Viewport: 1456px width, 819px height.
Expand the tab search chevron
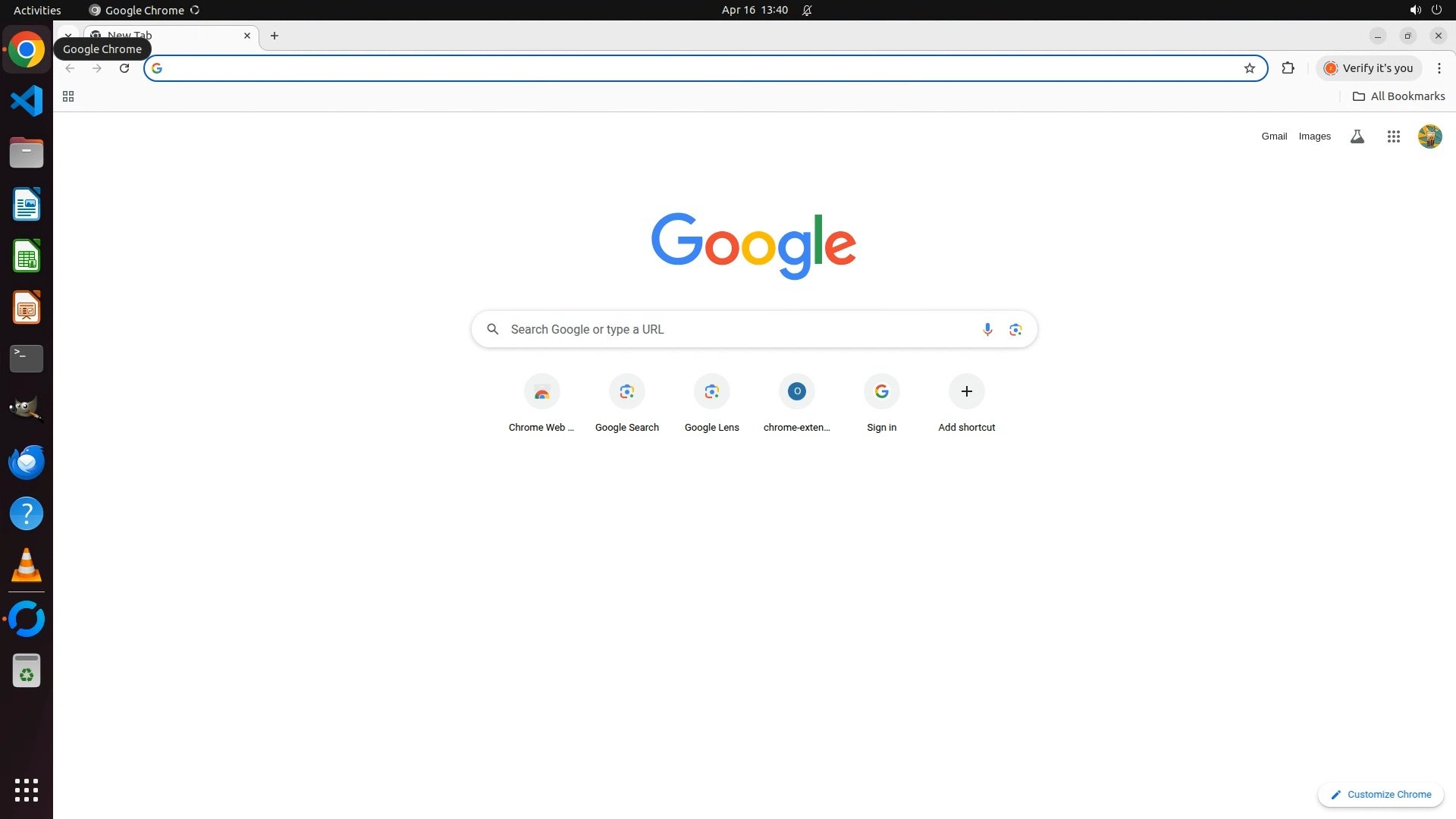(x=68, y=35)
